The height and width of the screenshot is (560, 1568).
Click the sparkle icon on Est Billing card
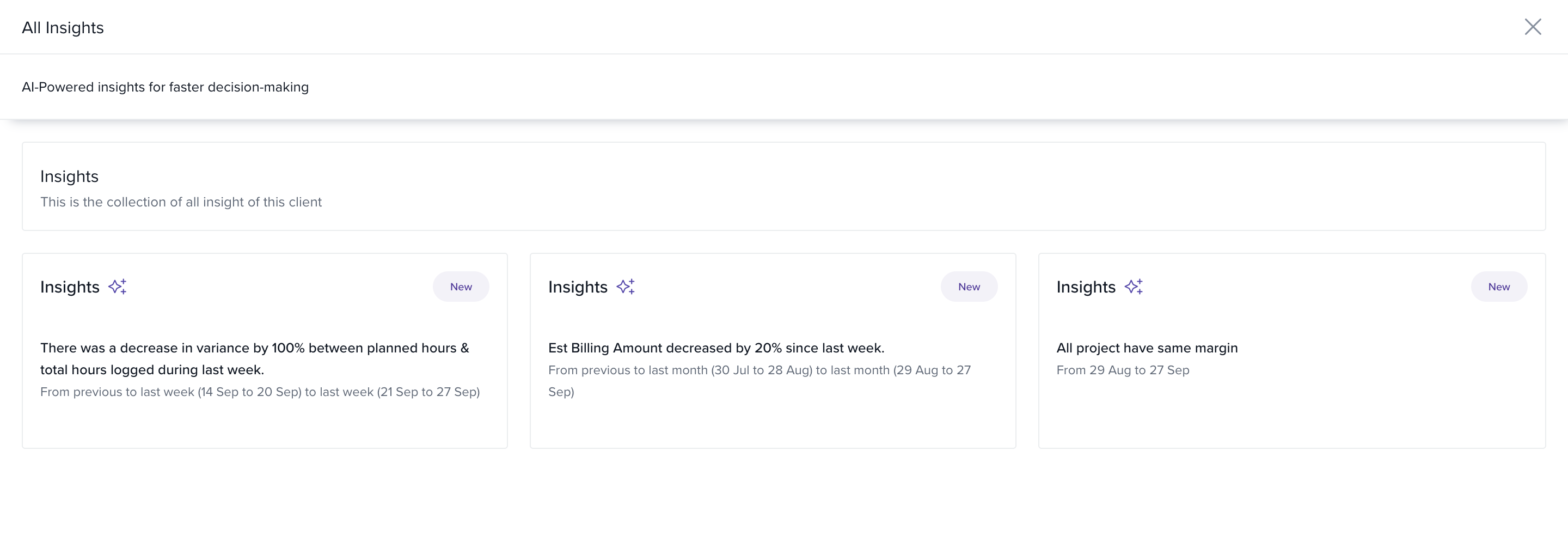(x=626, y=287)
